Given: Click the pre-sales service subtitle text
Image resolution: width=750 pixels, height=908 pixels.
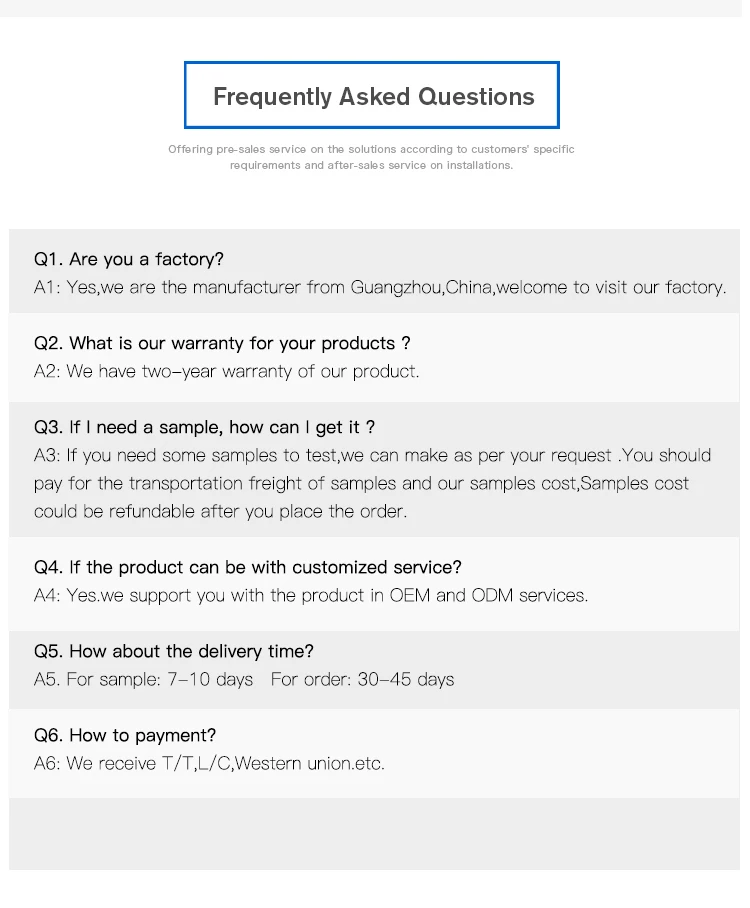Looking at the screenshot, I should click(371, 149).
